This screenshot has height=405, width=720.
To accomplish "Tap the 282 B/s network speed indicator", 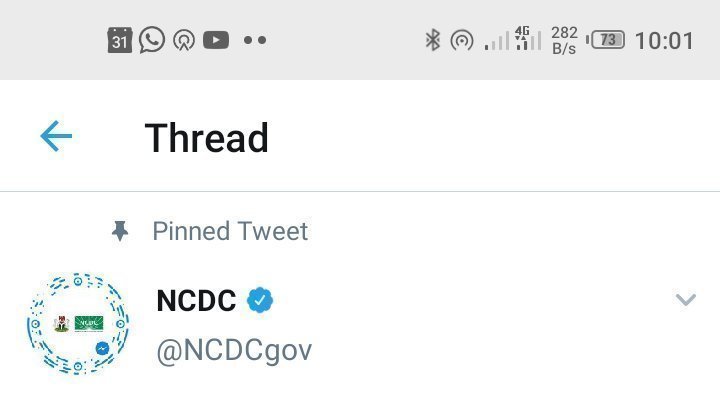I will pyautogui.click(x=564, y=41).
